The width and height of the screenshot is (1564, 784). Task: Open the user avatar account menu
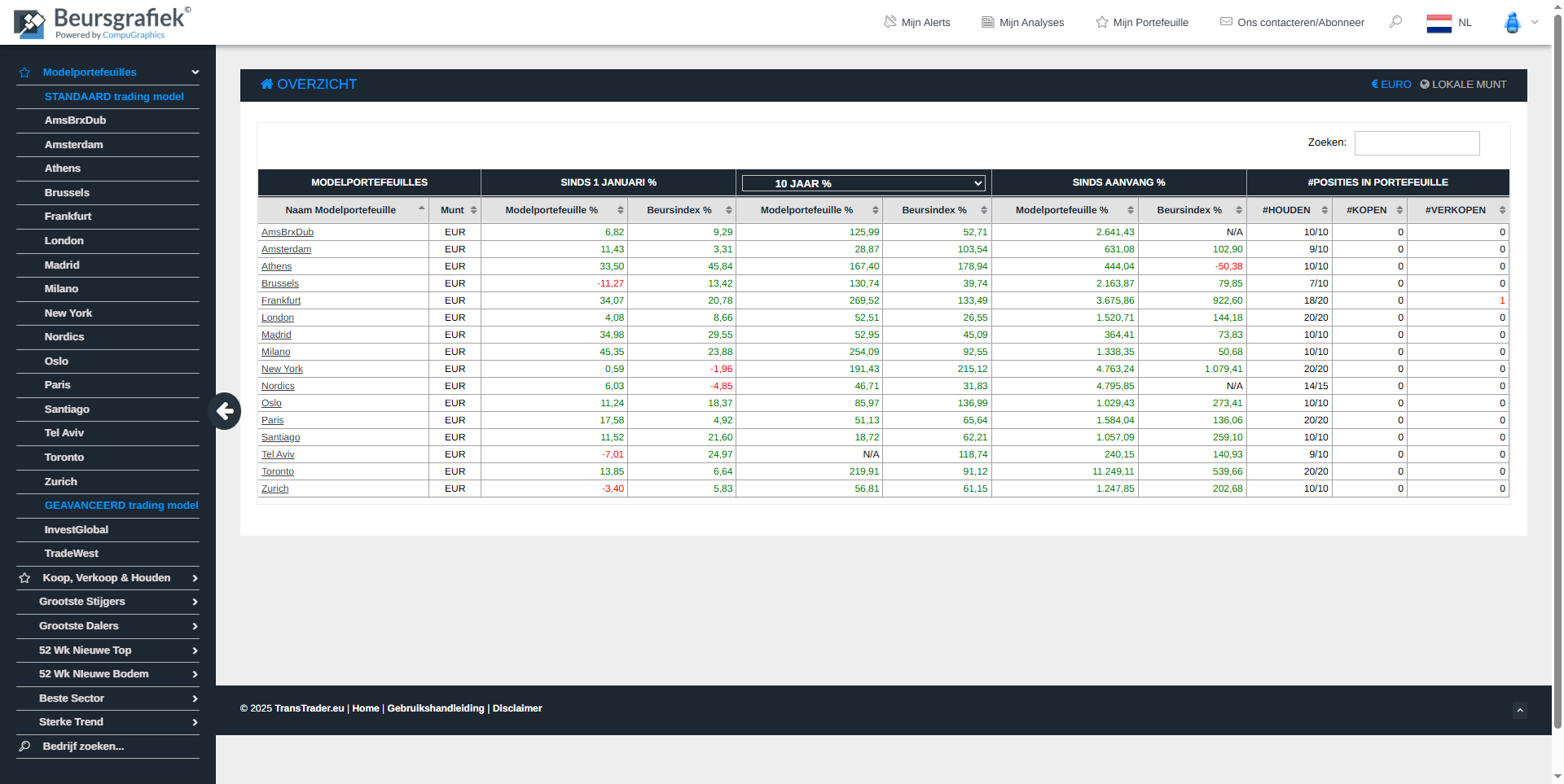click(1513, 23)
